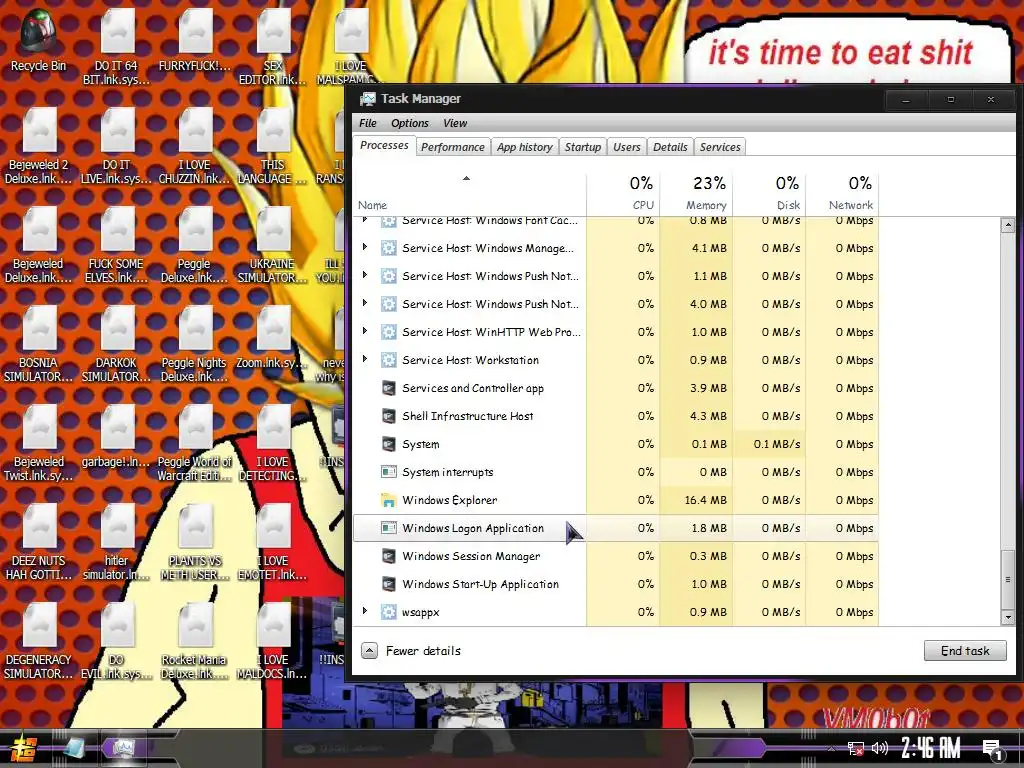Click the scrollbar down arrow

(x=1008, y=616)
